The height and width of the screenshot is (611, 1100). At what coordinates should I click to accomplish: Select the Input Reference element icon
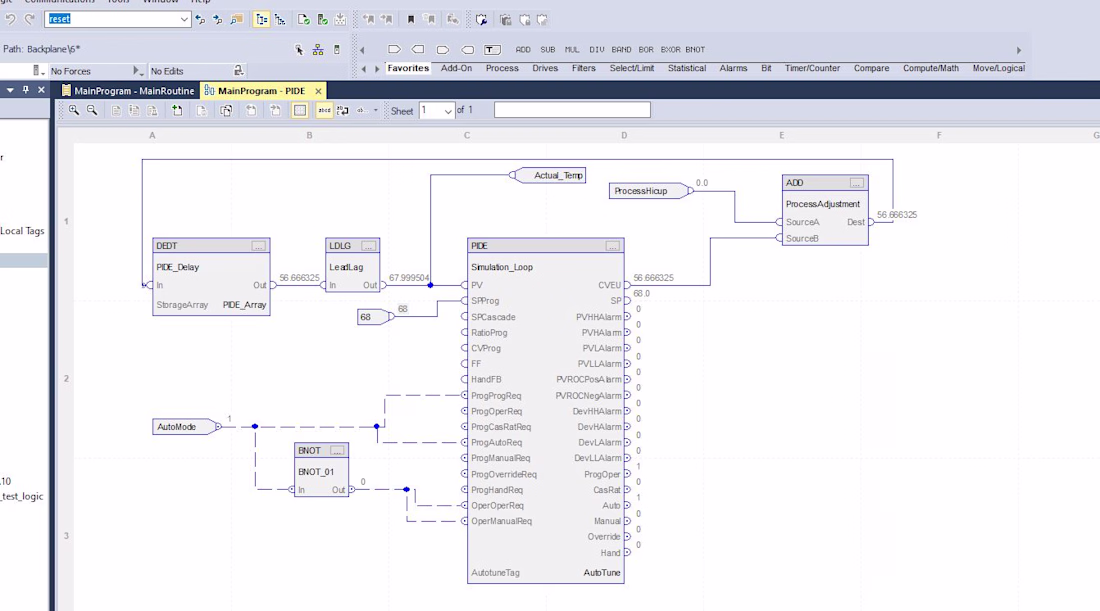394,50
